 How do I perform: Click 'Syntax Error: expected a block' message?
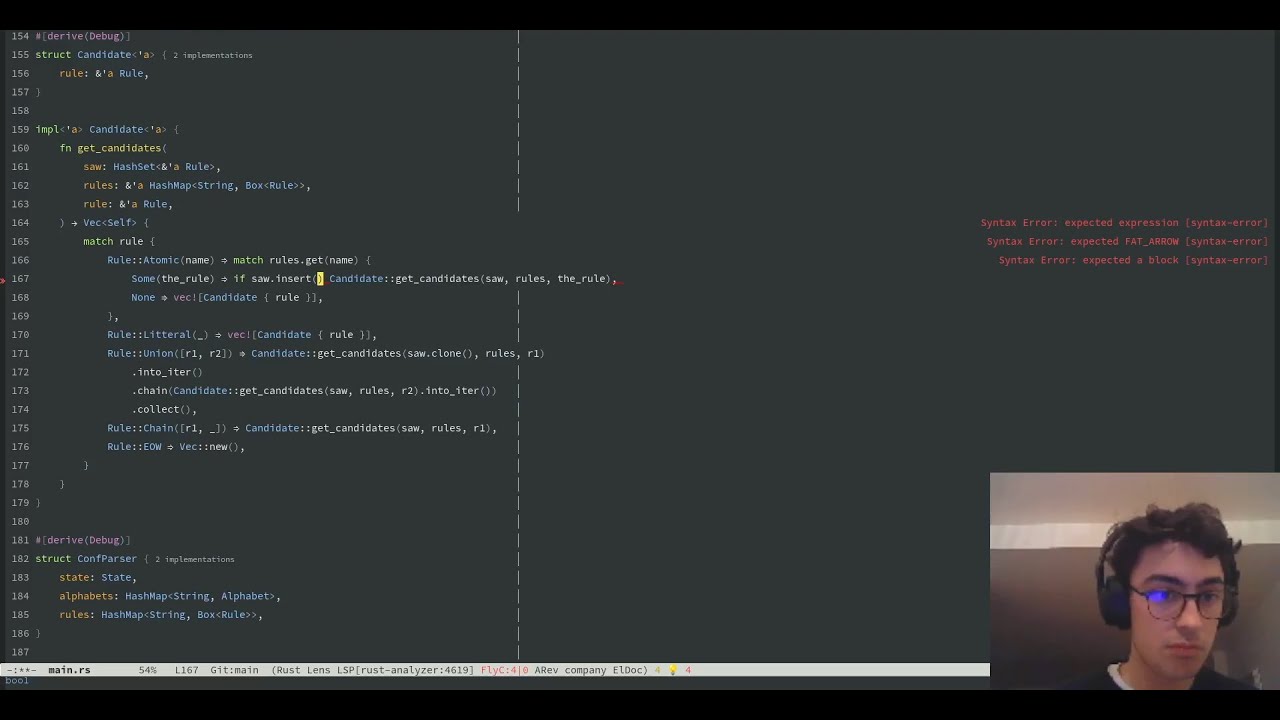[x=1133, y=260]
